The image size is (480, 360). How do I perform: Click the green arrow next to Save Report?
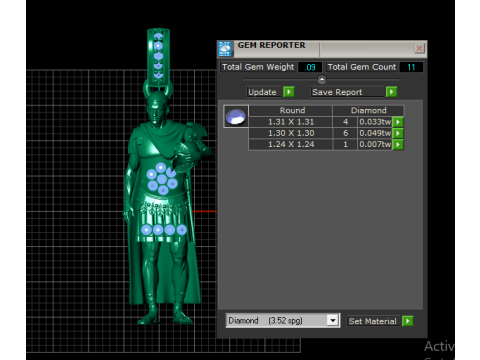point(391,92)
